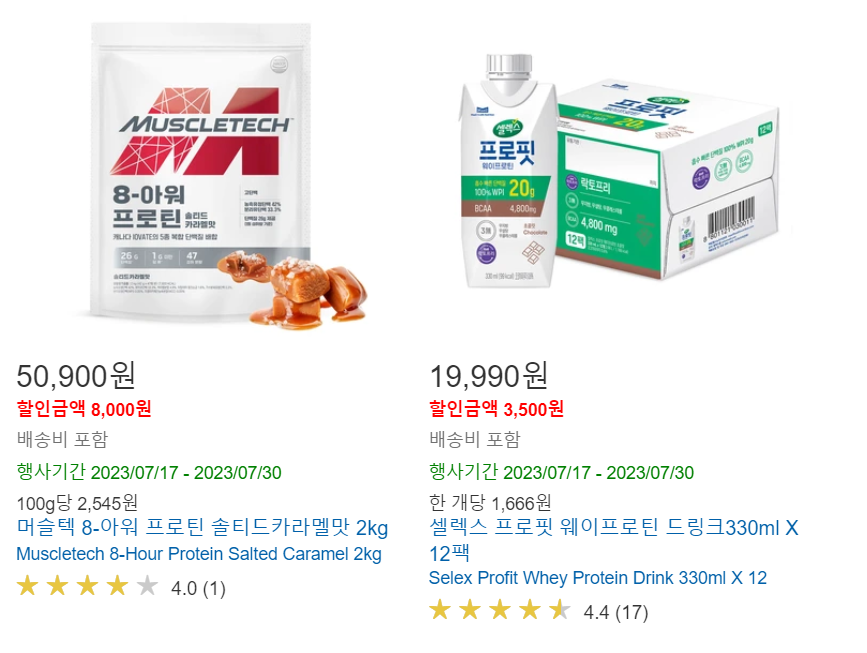Screen dimensions: 867x653
Task: Click the fourth star of Muscletech rating
Action: [x=117, y=586]
